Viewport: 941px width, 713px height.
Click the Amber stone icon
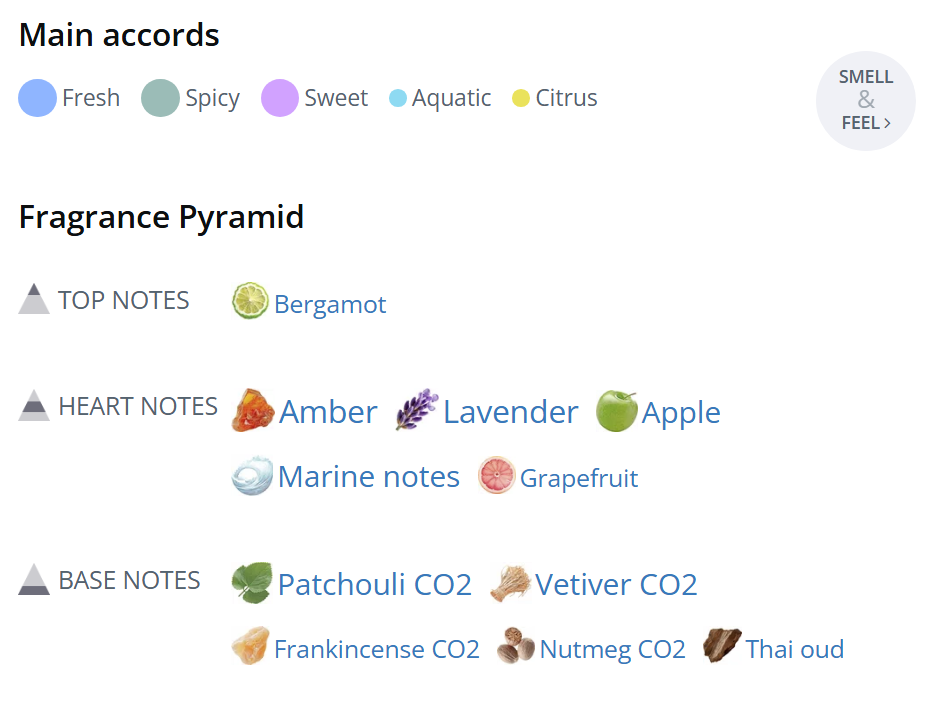(x=252, y=411)
